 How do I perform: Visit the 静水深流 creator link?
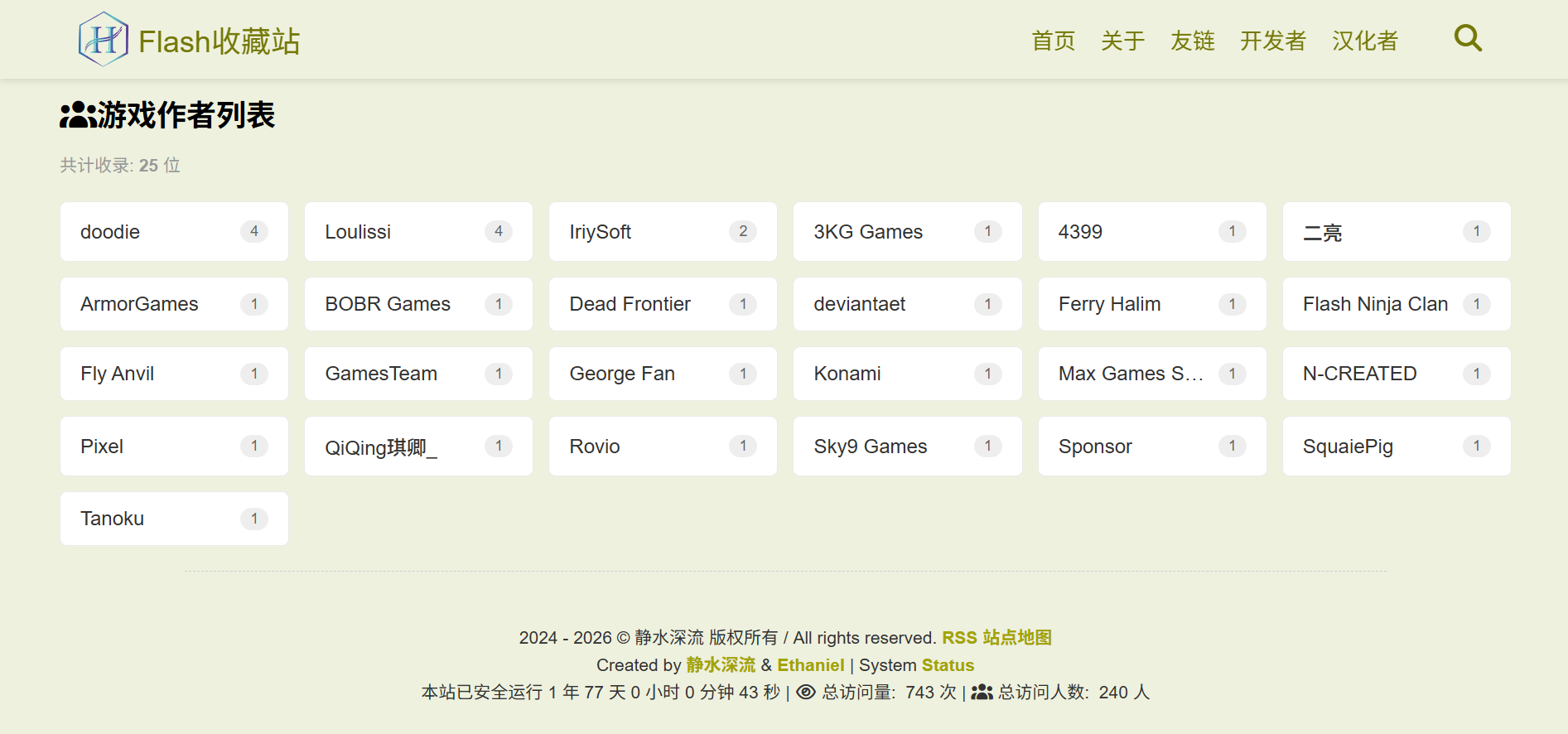point(721,665)
